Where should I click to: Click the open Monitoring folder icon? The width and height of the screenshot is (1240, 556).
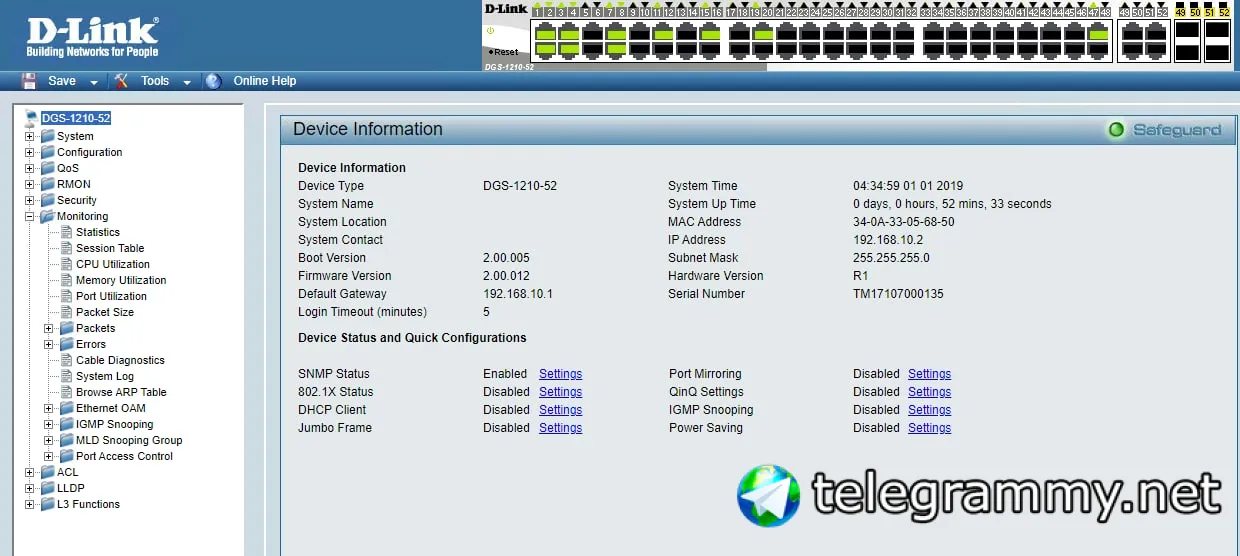pos(47,216)
